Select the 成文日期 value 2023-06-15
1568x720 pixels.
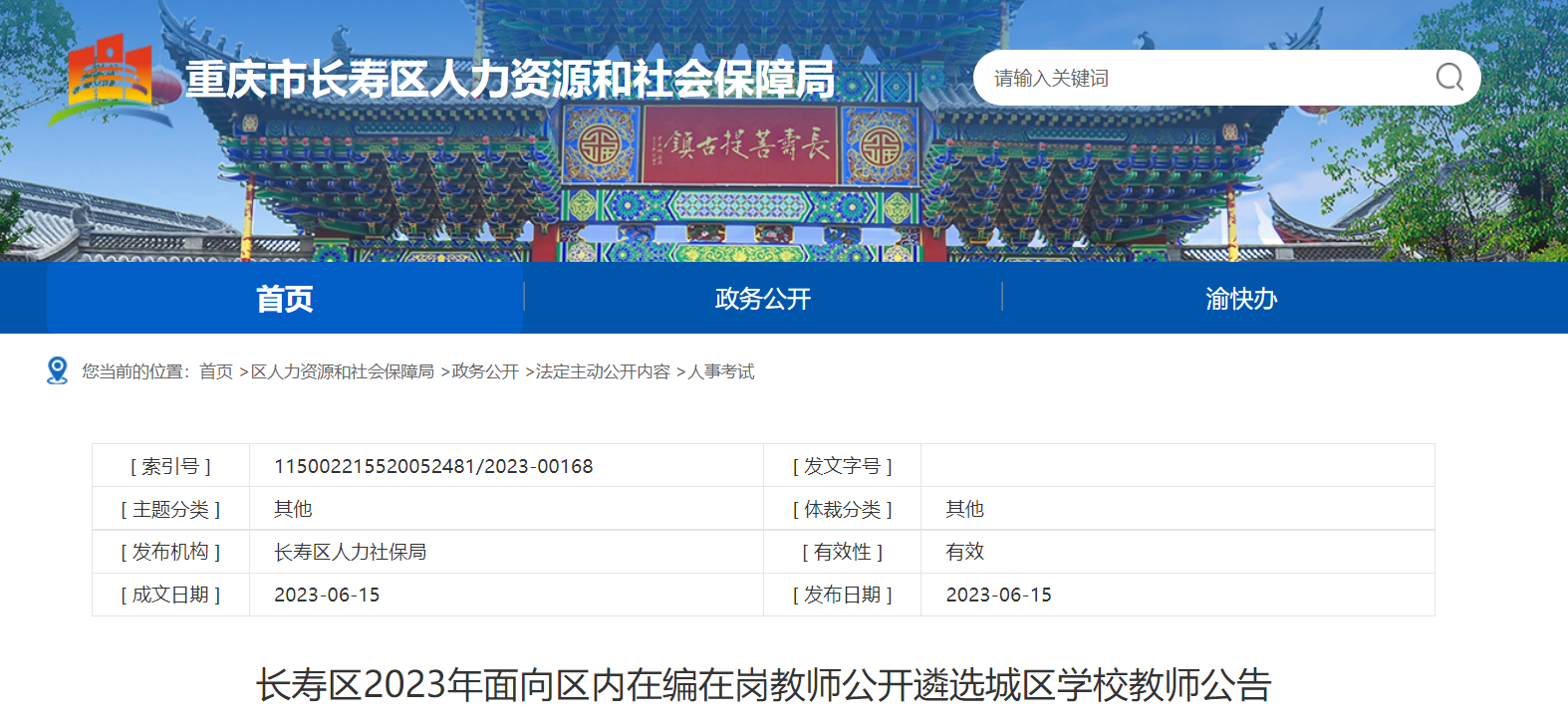[x=327, y=595]
